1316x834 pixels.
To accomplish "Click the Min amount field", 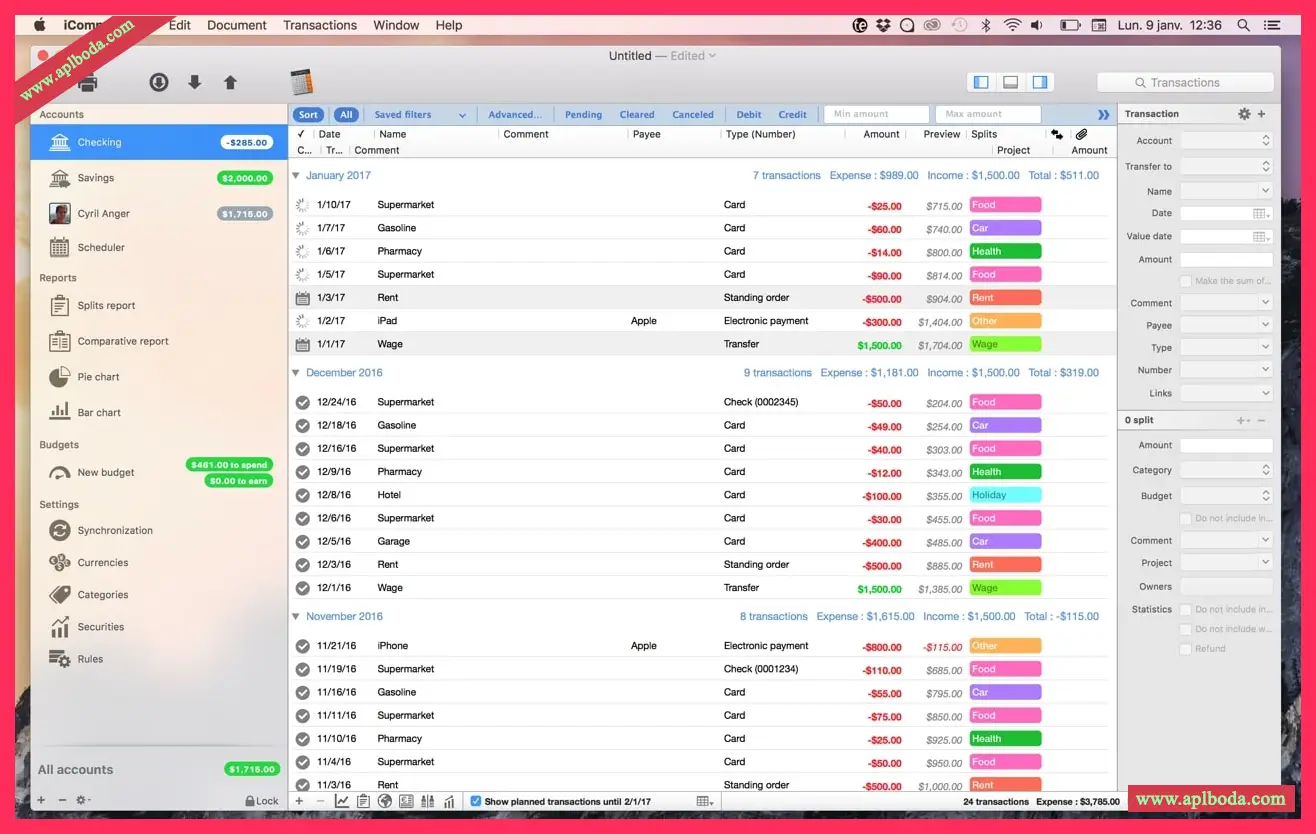I will pyautogui.click(x=876, y=114).
